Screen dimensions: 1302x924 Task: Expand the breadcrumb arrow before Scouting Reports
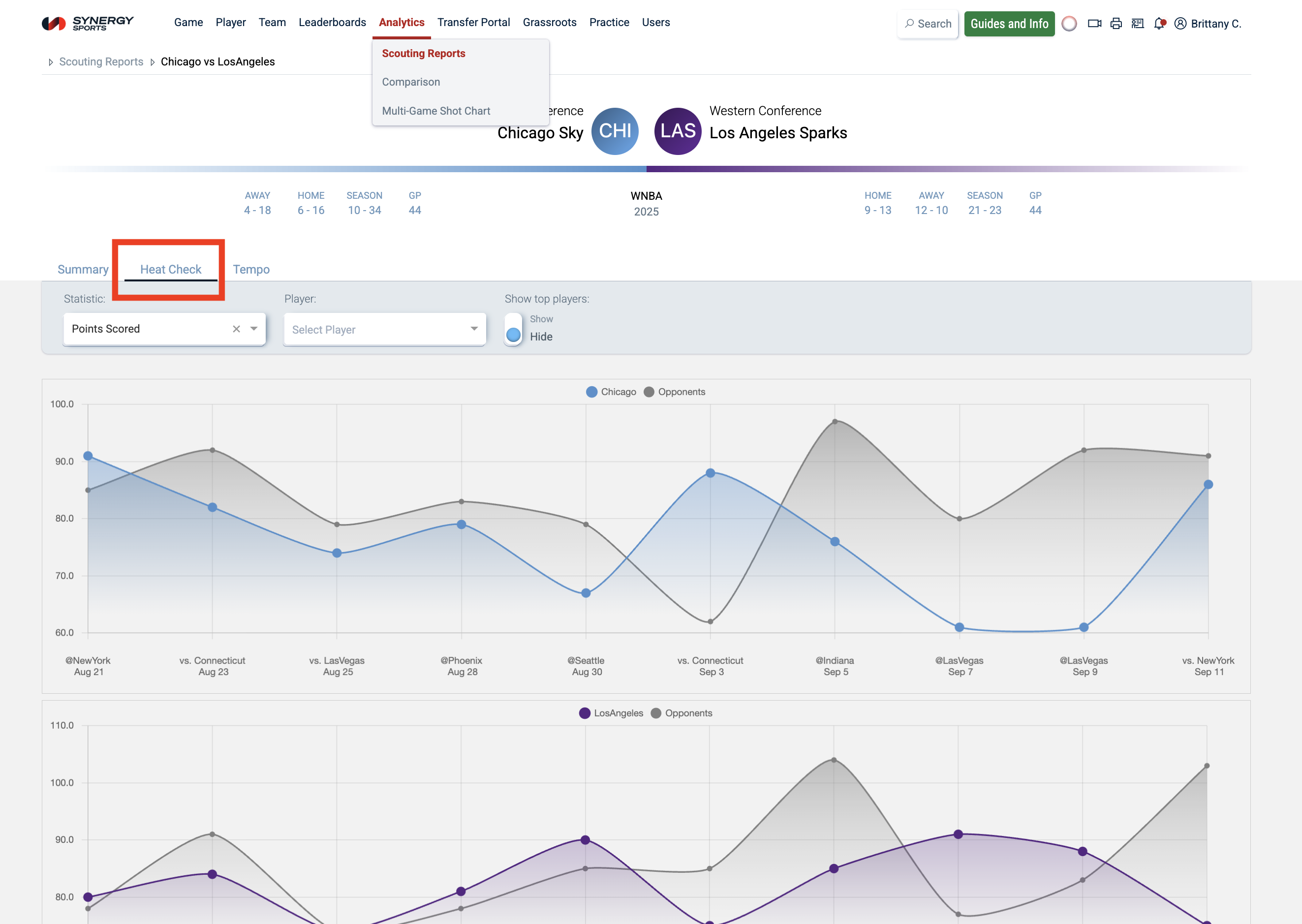tap(51, 62)
